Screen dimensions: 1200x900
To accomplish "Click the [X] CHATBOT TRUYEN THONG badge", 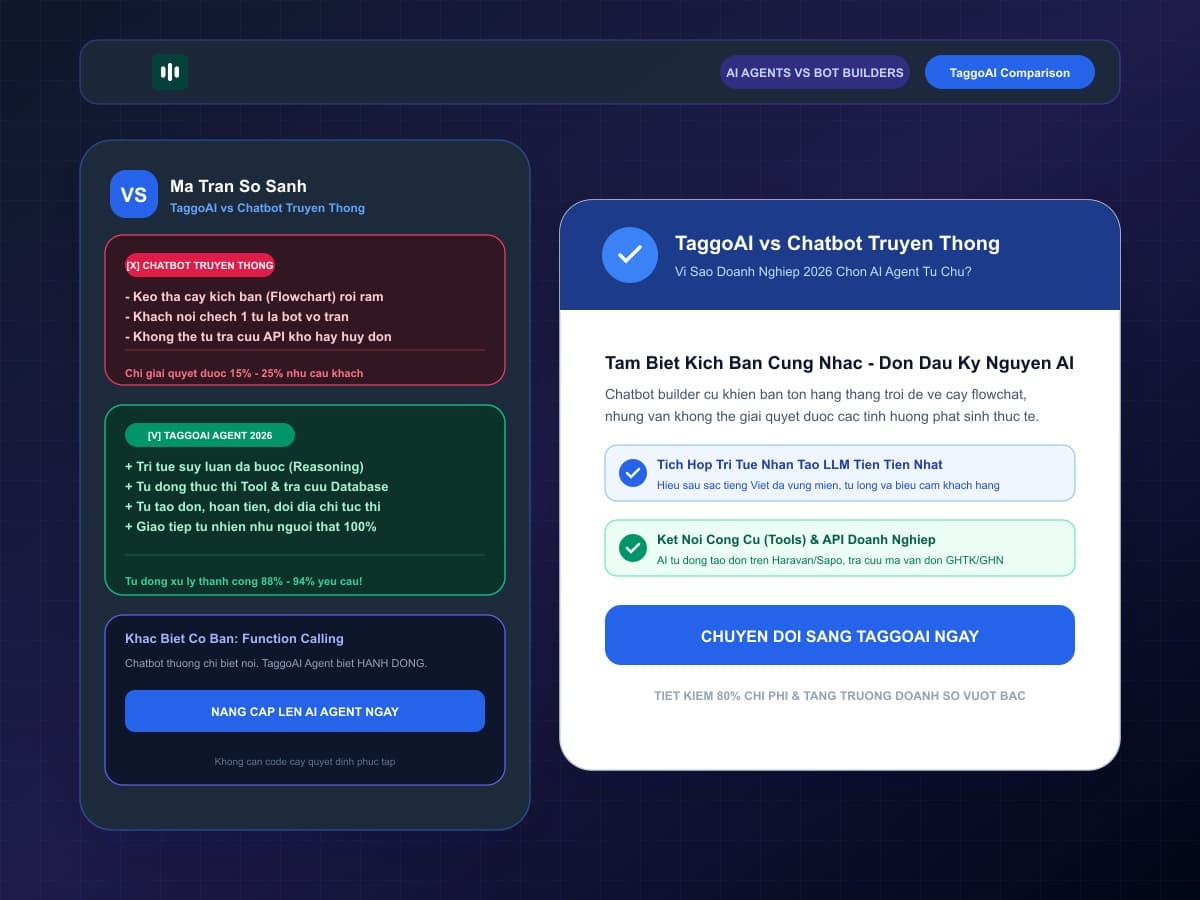I will 200,265.
